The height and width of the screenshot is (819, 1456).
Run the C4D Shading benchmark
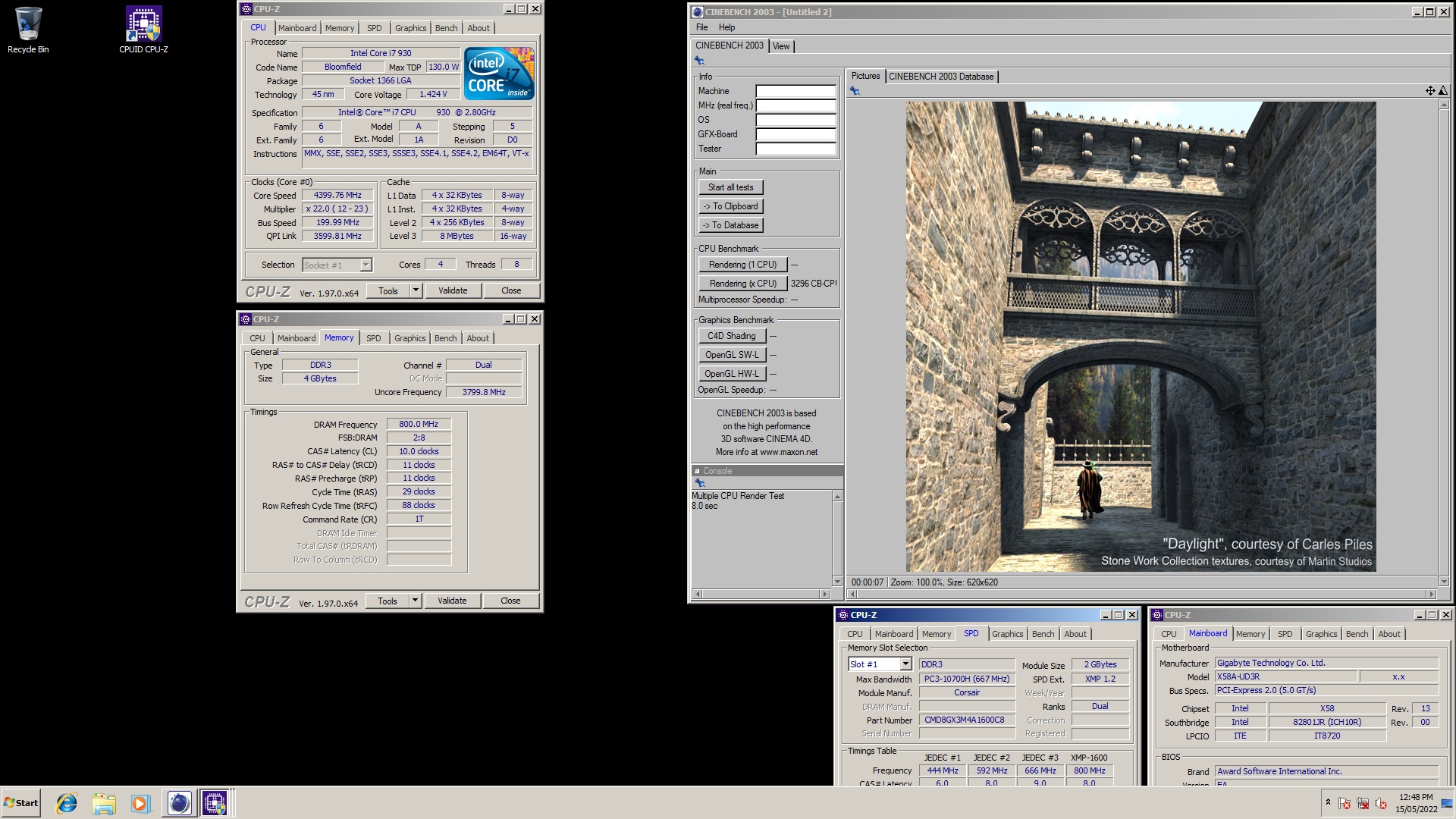click(x=732, y=336)
